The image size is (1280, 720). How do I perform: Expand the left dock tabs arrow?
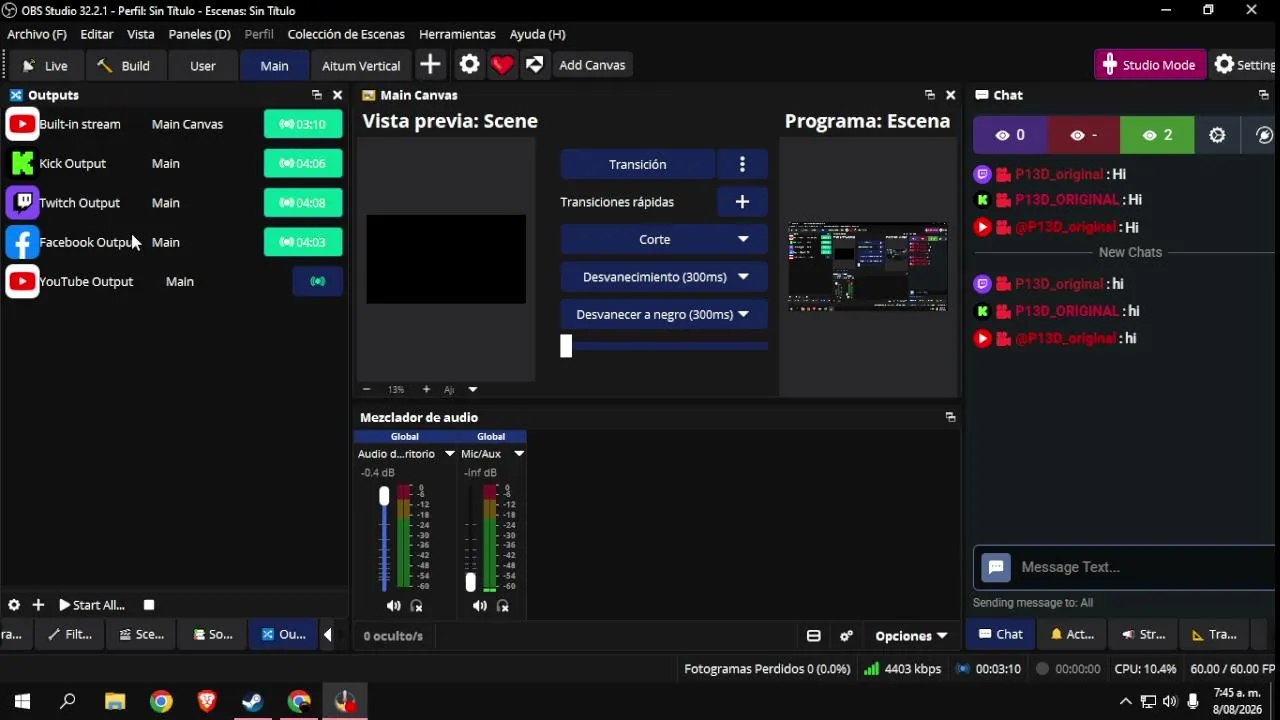click(x=327, y=635)
